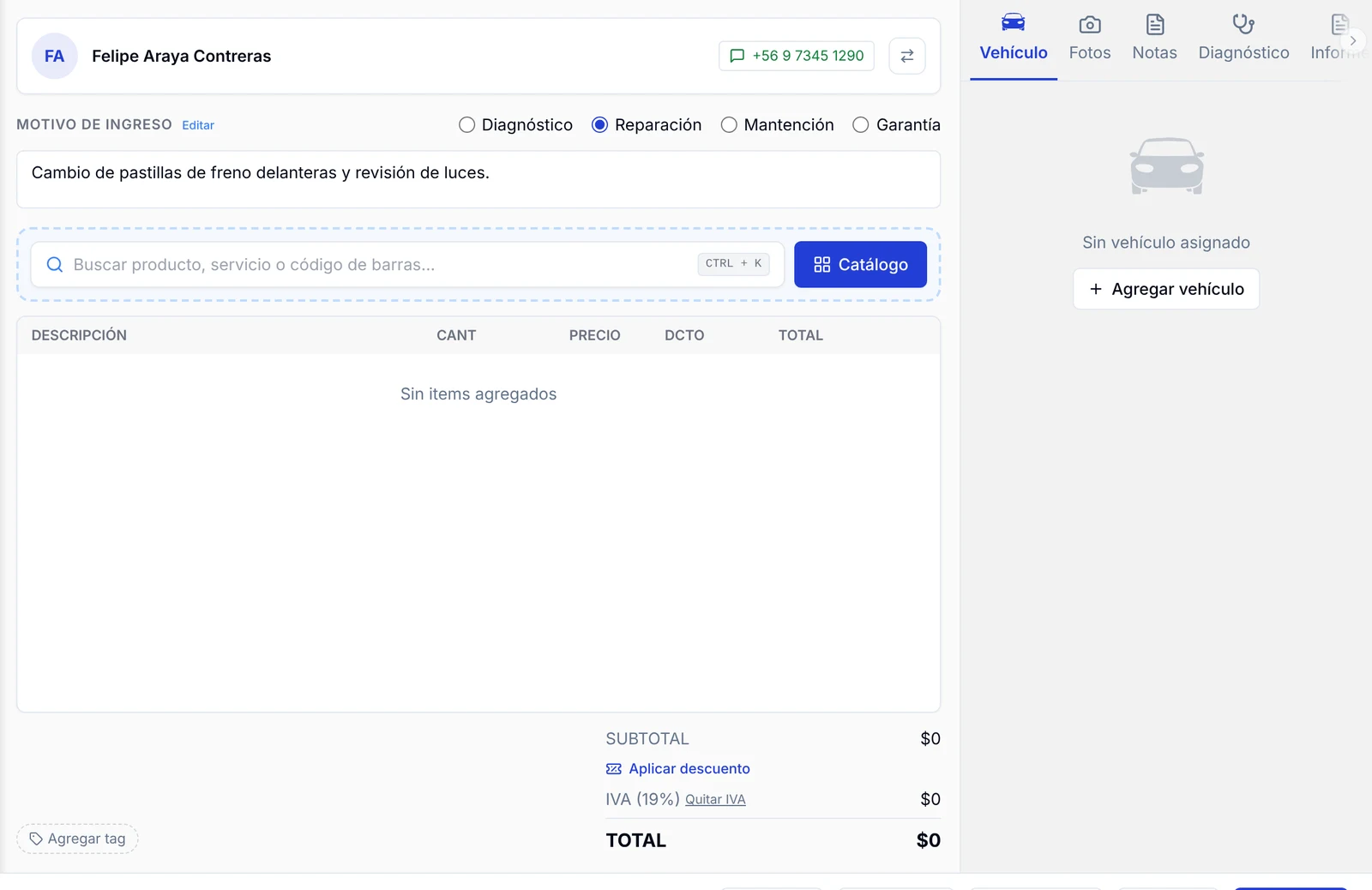Select the Reparación radio option
Viewport: 1372px width, 890px height.
pyautogui.click(x=647, y=125)
